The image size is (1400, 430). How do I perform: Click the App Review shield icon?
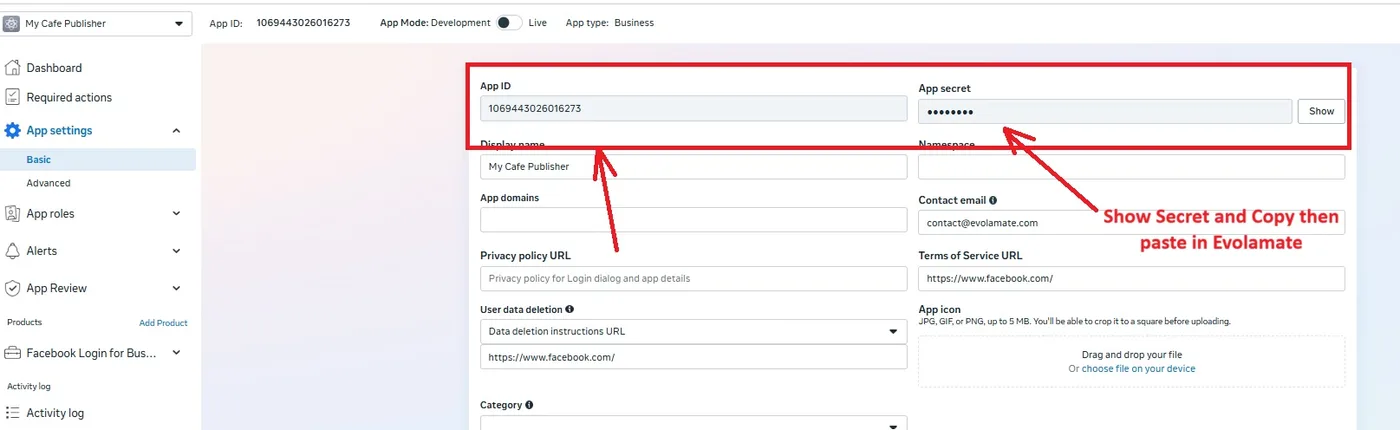[x=12, y=288]
